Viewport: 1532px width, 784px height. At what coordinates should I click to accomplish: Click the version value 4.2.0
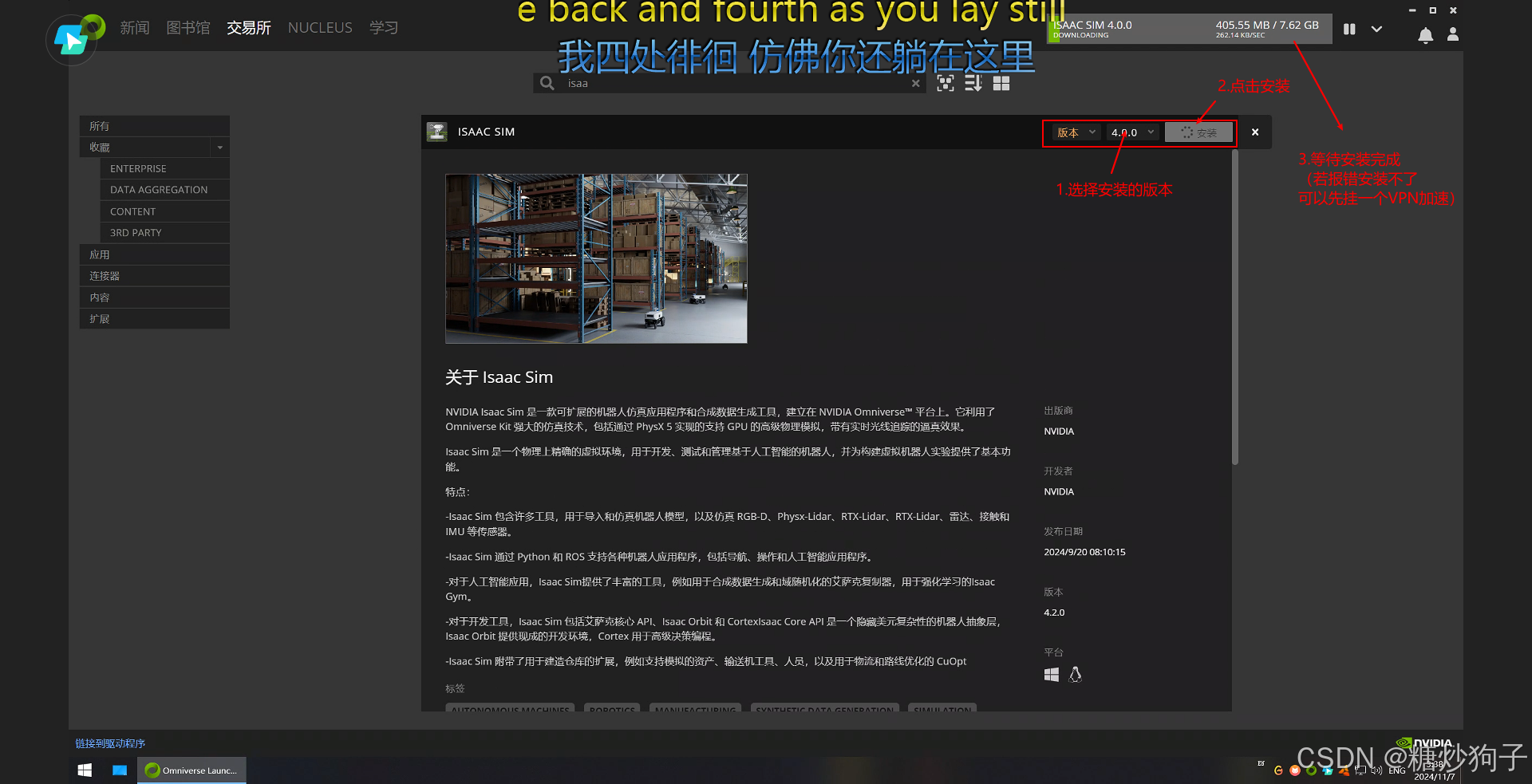click(x=1054, y=613)
